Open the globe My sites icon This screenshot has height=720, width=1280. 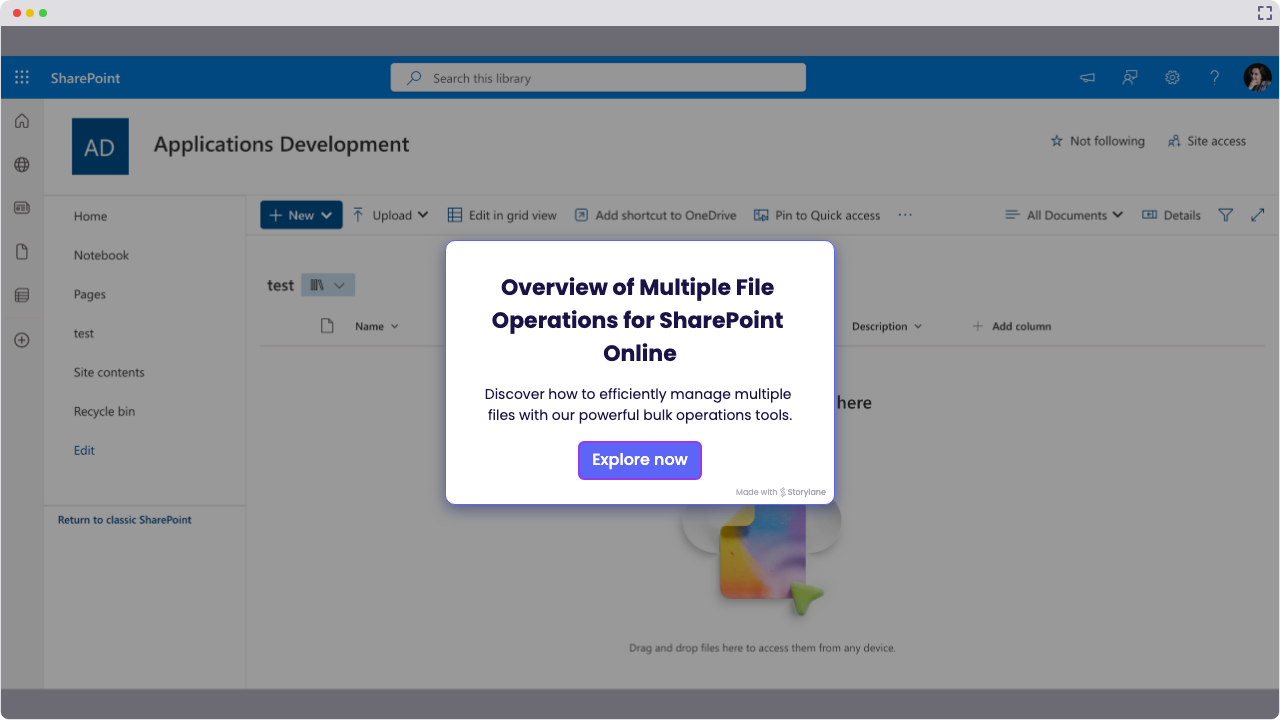coord(22,165)
